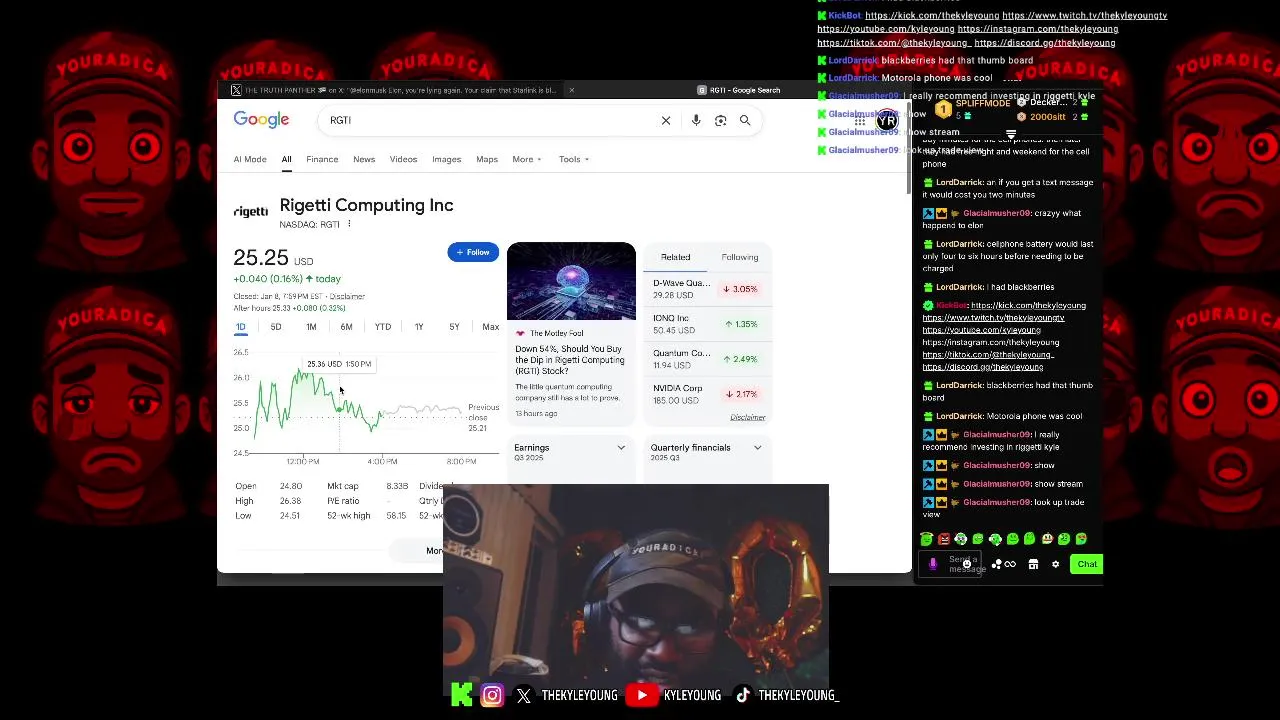The height and width of the screenshot is (720, 1280).
Task: Select the Max chart range
Action: tap(490, 327)
